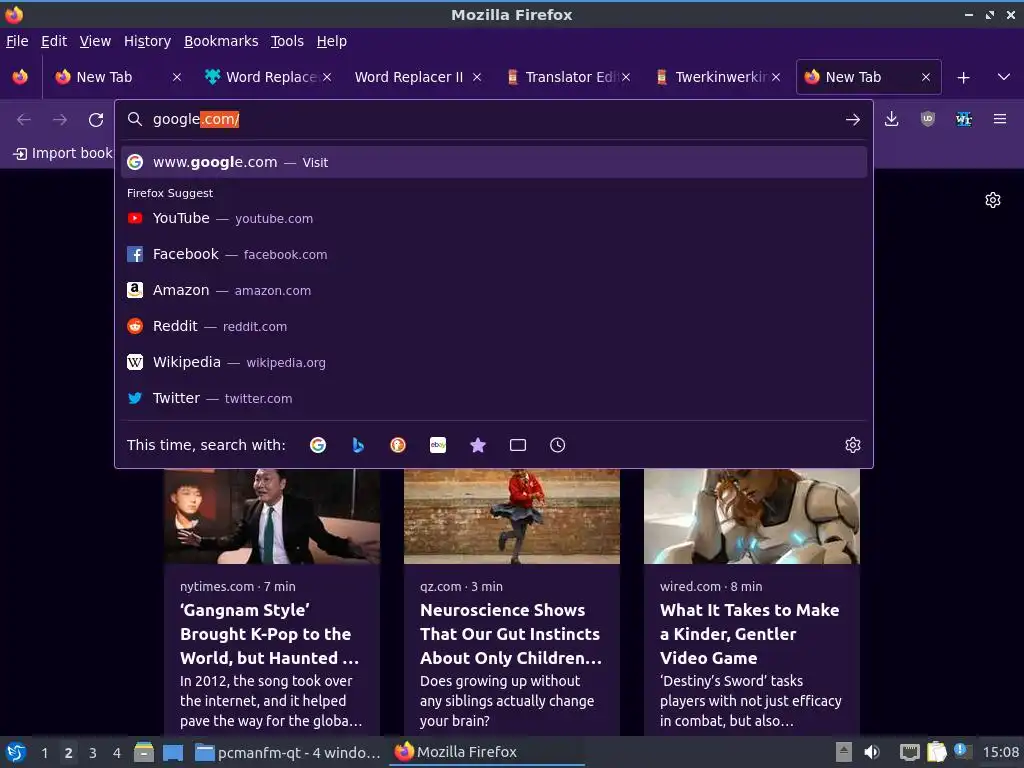
Task: Close the Word Replacer II tab
Action: 477,77
